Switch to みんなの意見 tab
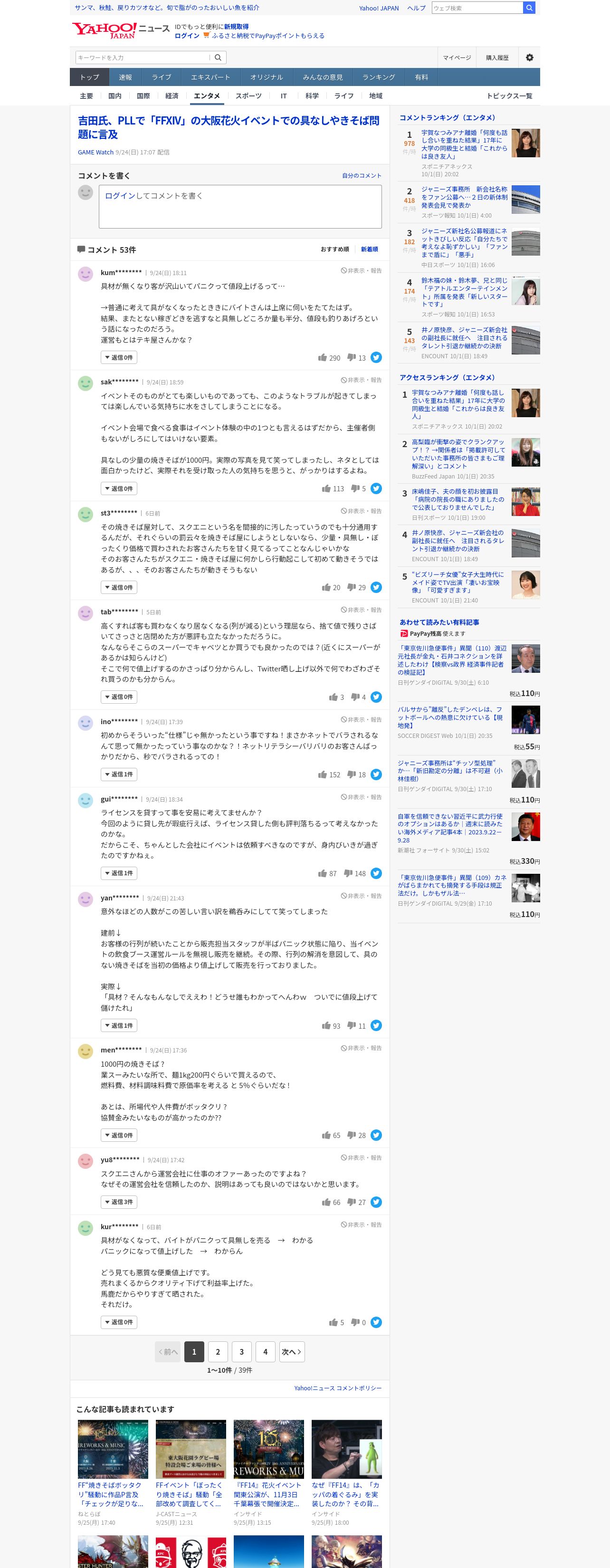Image resolution: width=610 pixels, height=1568 pixels. (x=323, y=76)
